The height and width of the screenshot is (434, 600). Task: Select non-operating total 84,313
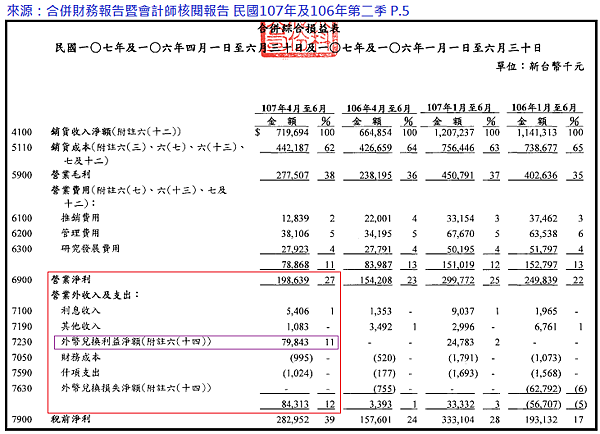click(x=295, y=404)
